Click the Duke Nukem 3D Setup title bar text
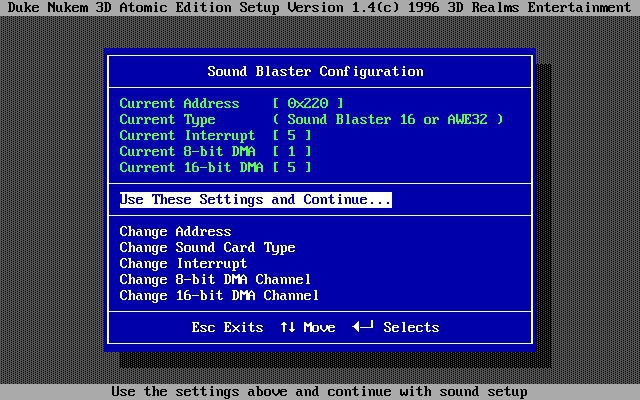 tap(320, 8)
